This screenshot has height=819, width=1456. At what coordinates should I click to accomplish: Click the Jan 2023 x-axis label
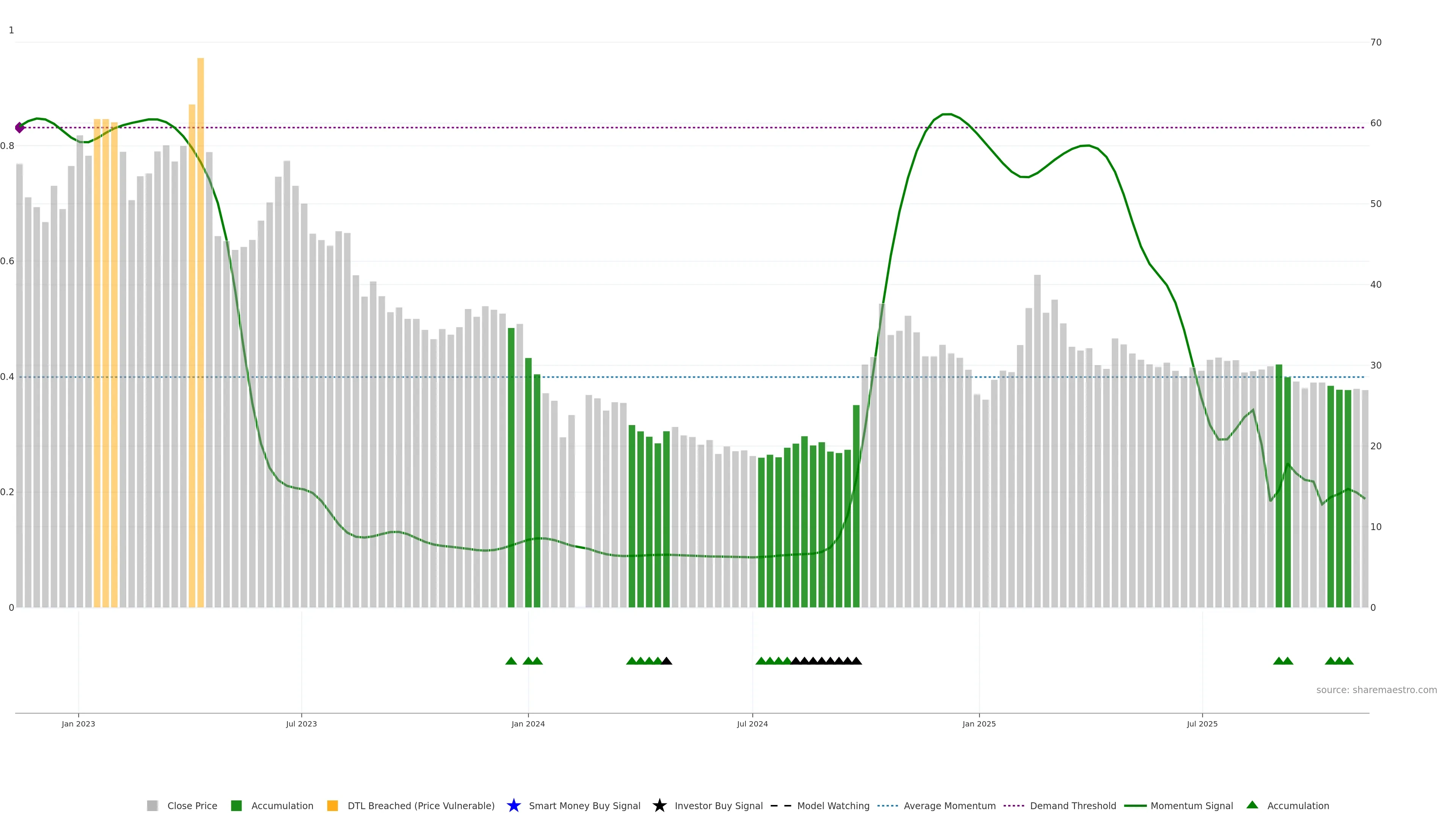pos(78,723)
